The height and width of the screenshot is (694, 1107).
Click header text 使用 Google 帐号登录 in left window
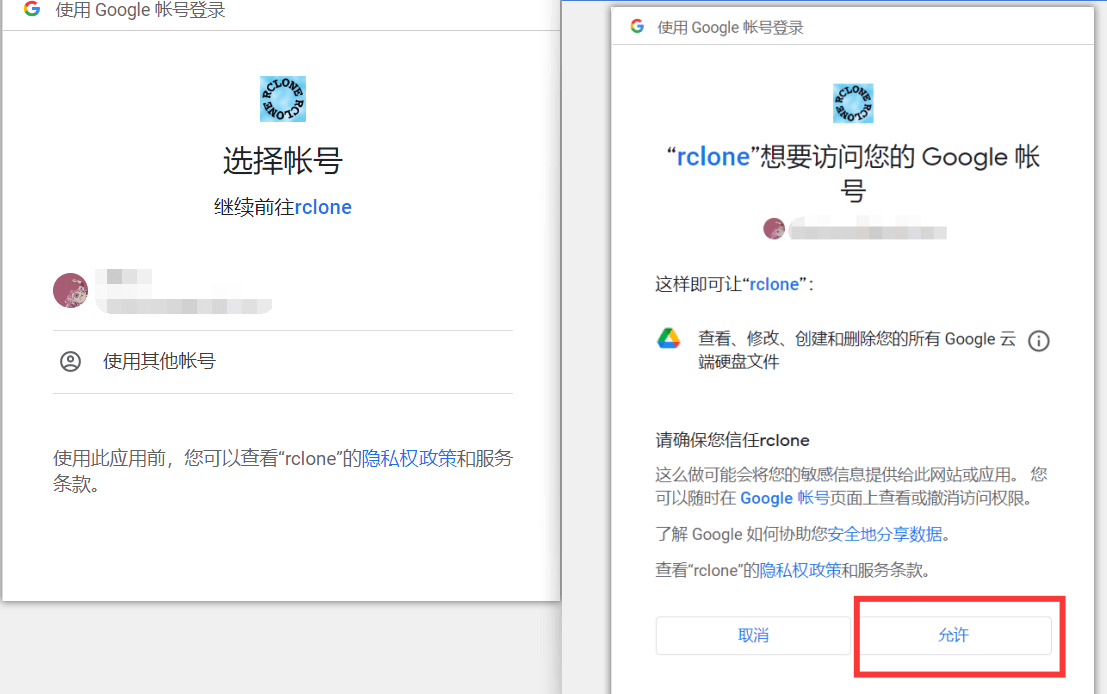[140, 10]
